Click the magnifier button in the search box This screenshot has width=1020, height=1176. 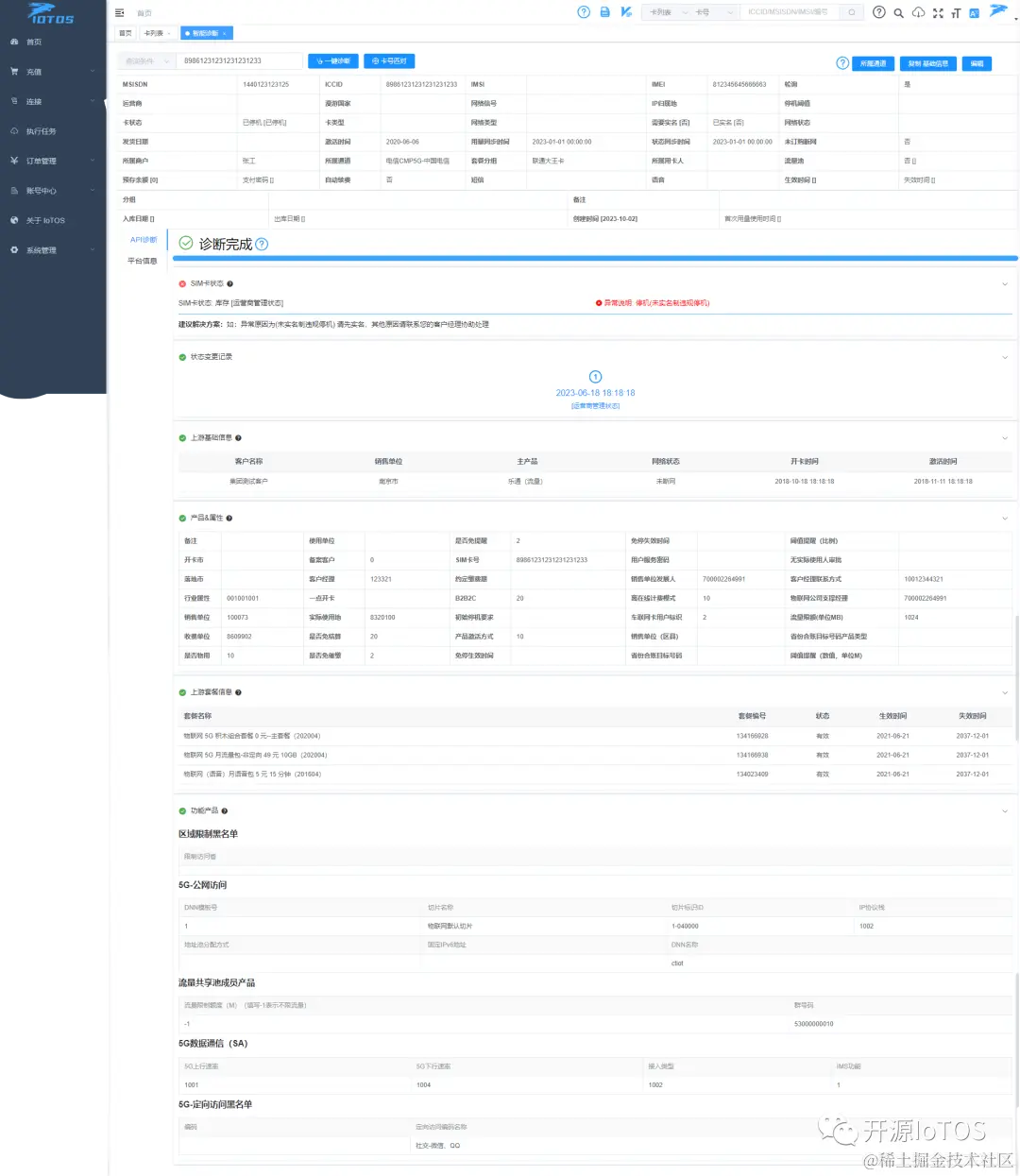click(x=852, y=12)
